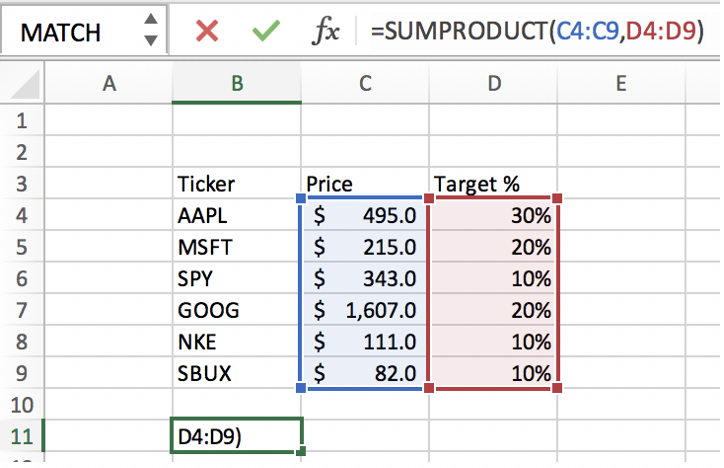
Task: Click the active cell showing D4:D9)
Action: click(x=237, y=436)
